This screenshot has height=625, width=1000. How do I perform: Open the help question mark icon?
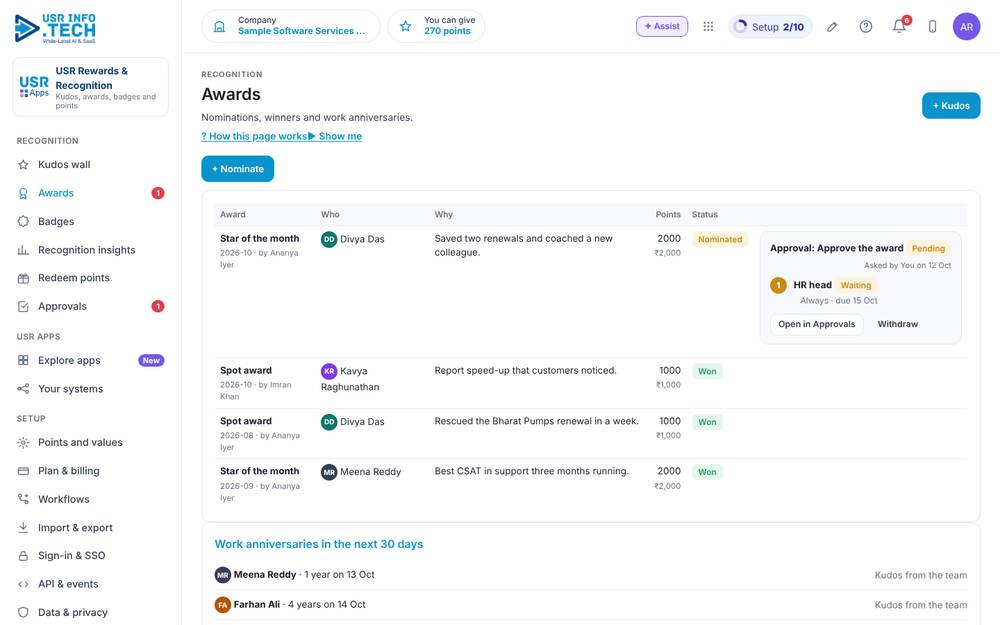point(865,27)
